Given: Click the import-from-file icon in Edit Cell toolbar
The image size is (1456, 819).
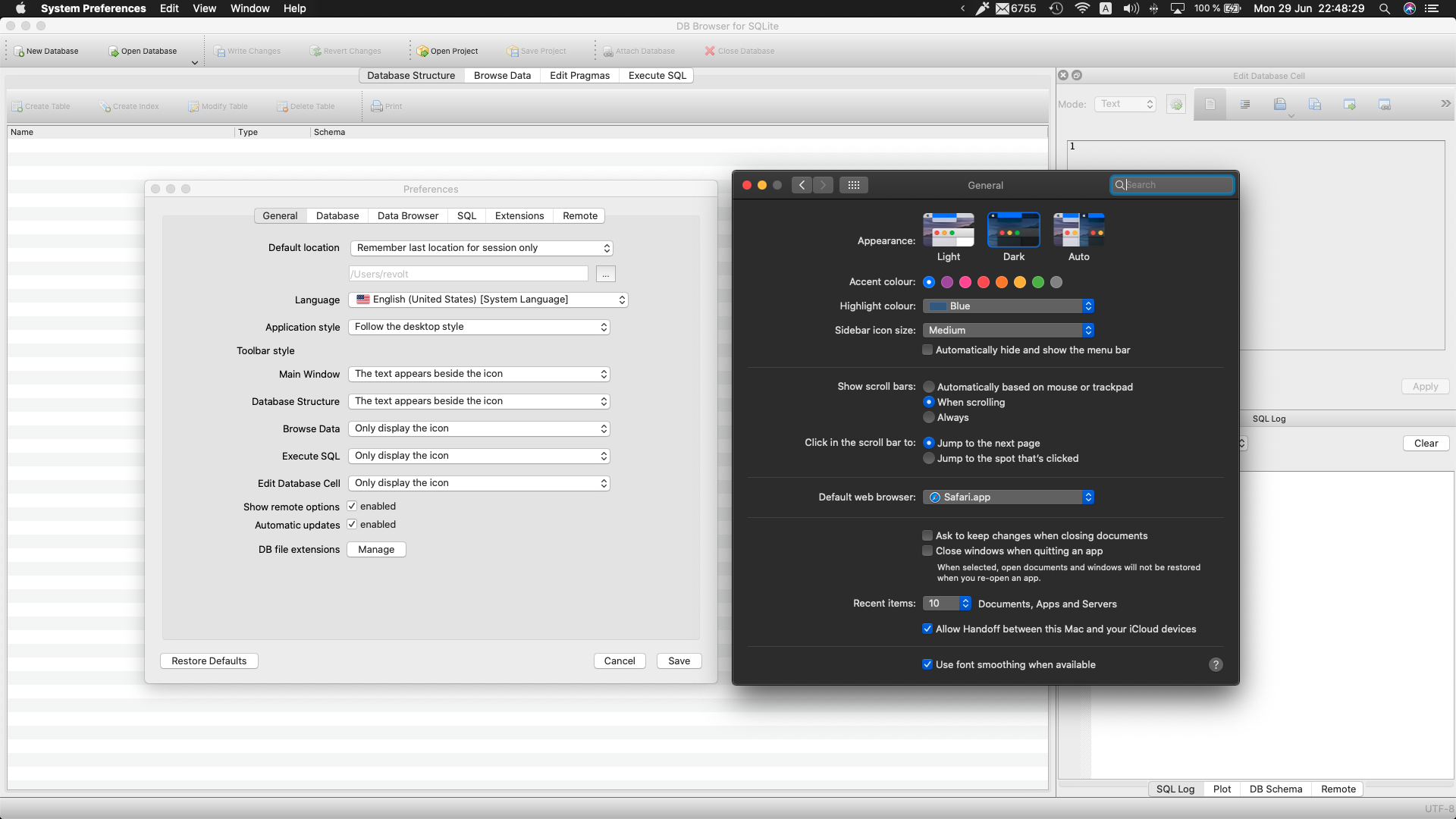Looking at the screenshot, I should pos(1280,105).
